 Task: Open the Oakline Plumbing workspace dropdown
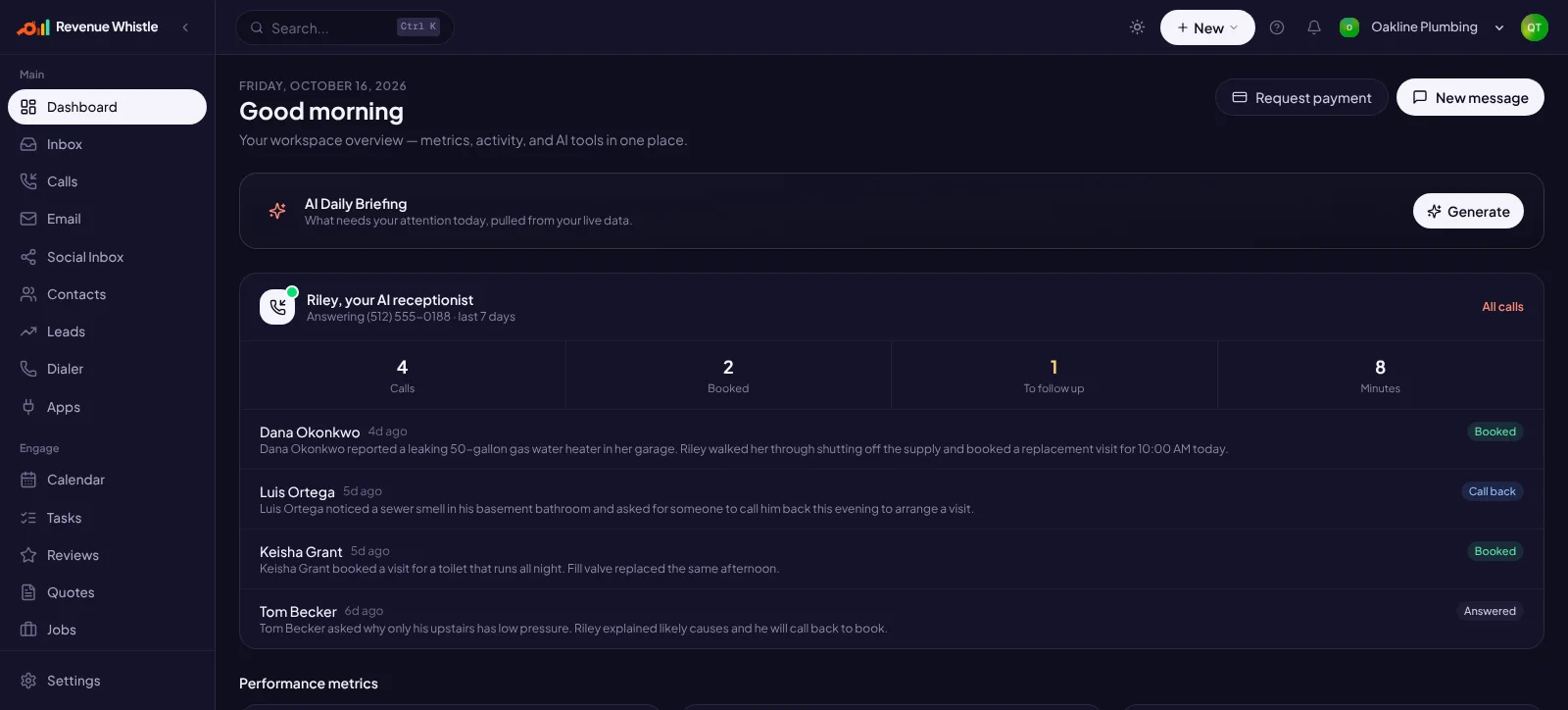1422,27
